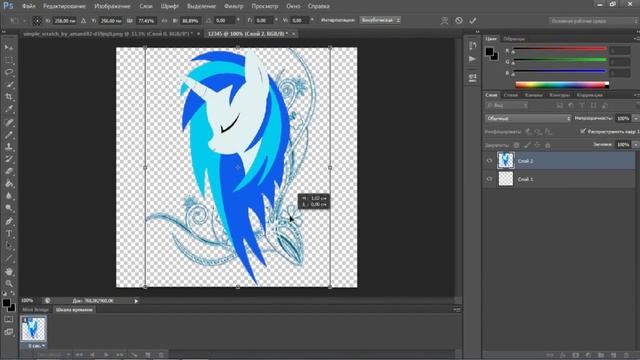Toggle relative positioning triangle icon

pyautogui.click(x=83, y=20)
